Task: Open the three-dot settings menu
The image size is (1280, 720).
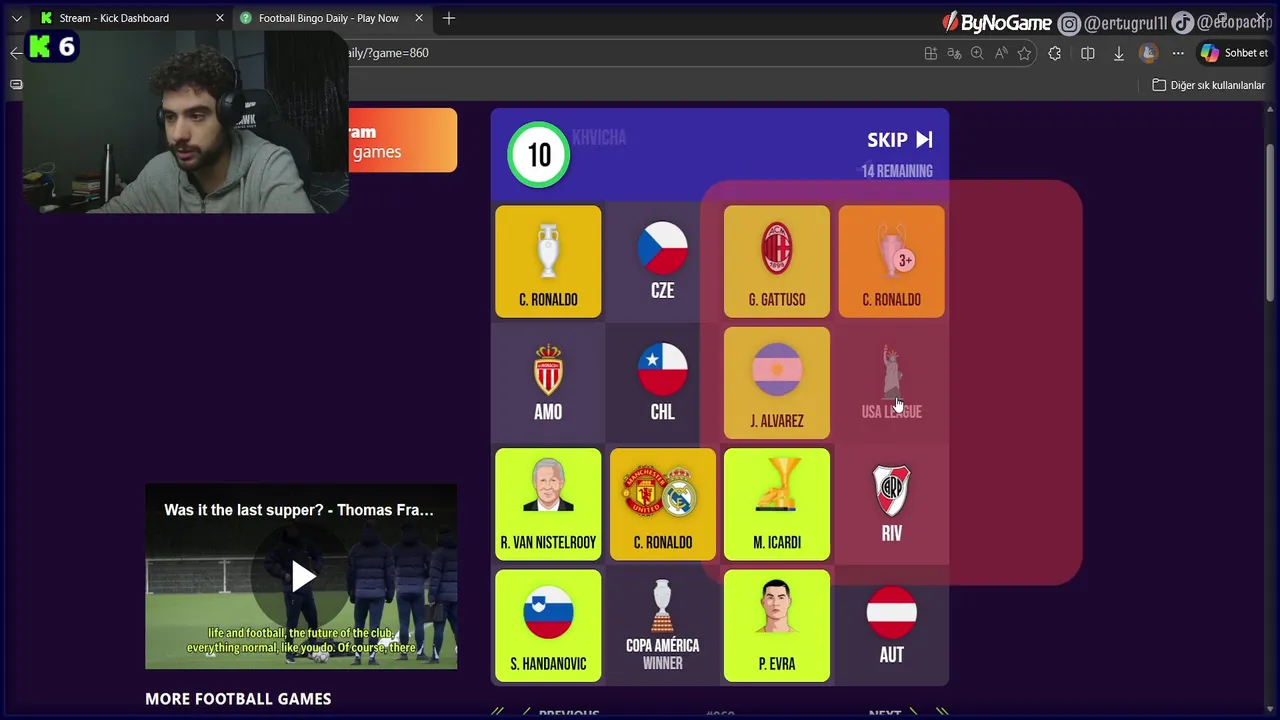Action: tap(1179, 53)
